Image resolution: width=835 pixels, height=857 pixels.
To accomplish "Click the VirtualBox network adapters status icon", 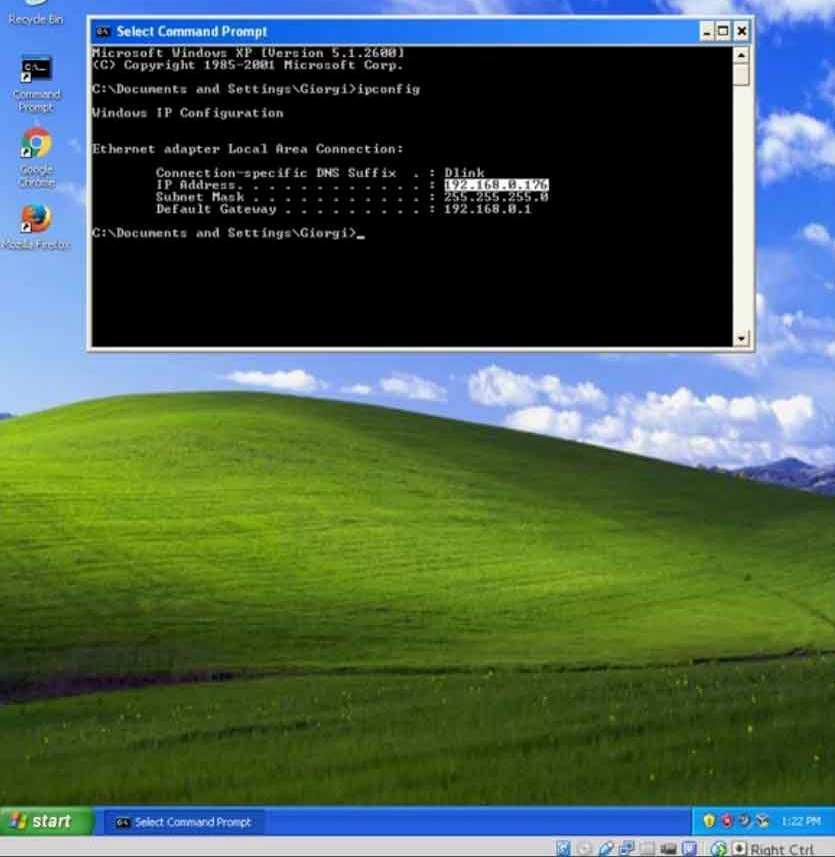I will (x=627, y=849).
